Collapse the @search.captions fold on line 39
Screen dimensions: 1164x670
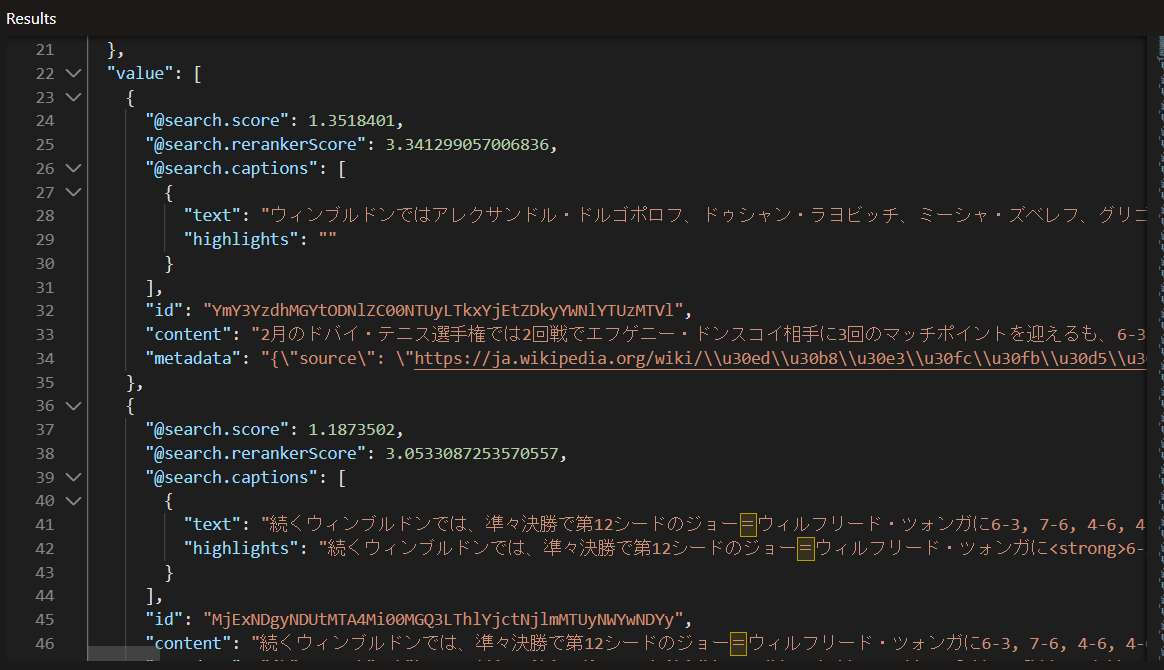pyautogui.click(x=73, y=477)
